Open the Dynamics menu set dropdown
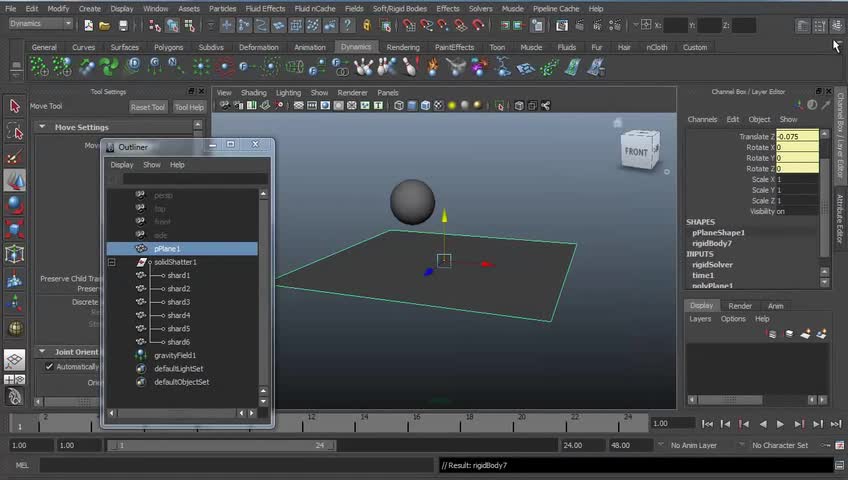The width and height of the screenshot is (848, 480). tap(41, 23)
